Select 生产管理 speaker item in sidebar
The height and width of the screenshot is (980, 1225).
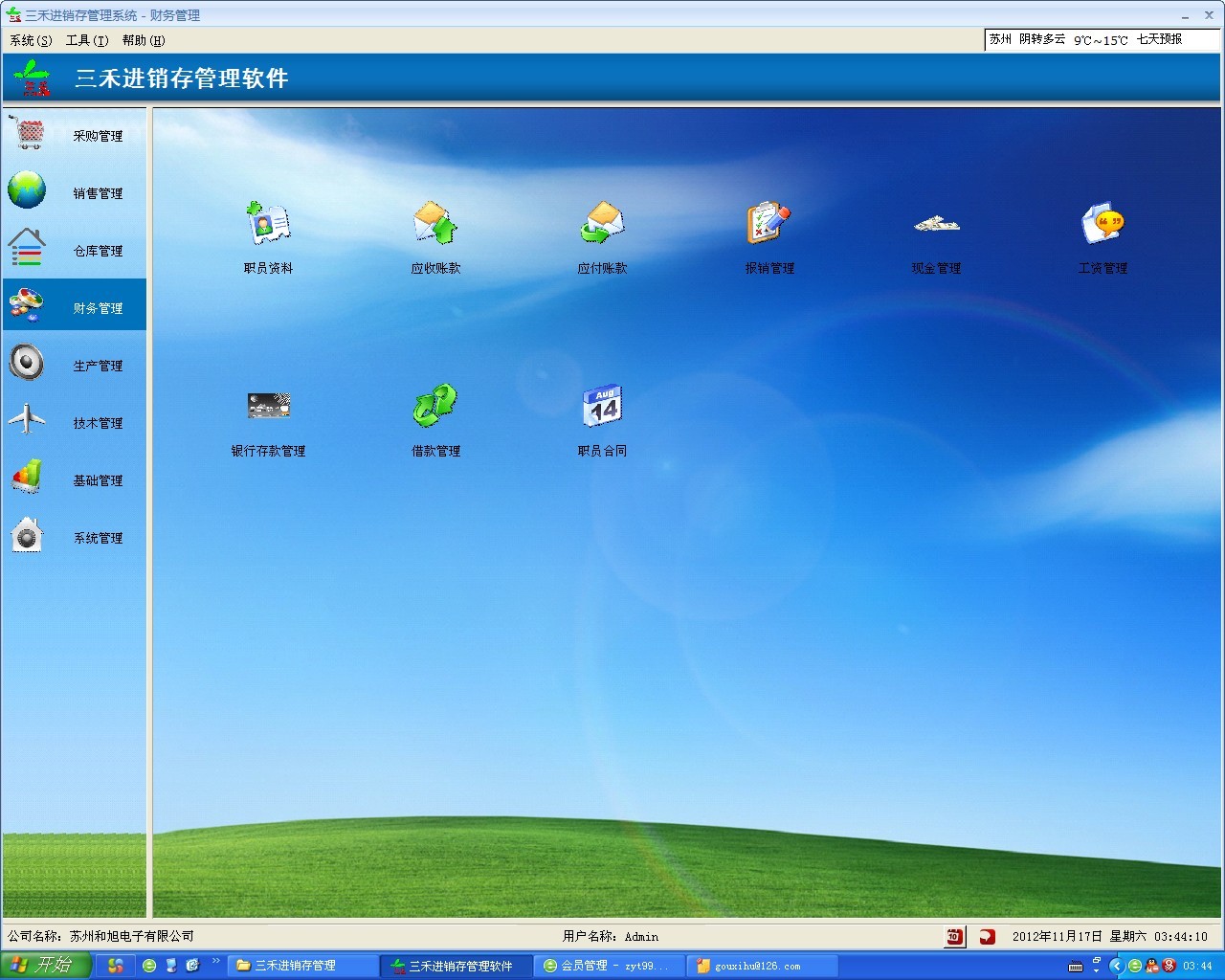[75, 365]
